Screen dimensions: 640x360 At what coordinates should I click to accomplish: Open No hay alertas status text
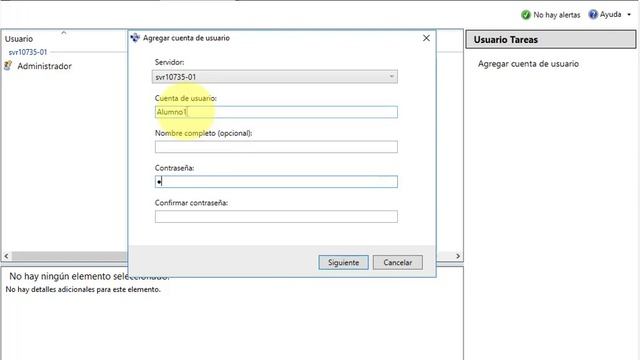coord(557,15)
